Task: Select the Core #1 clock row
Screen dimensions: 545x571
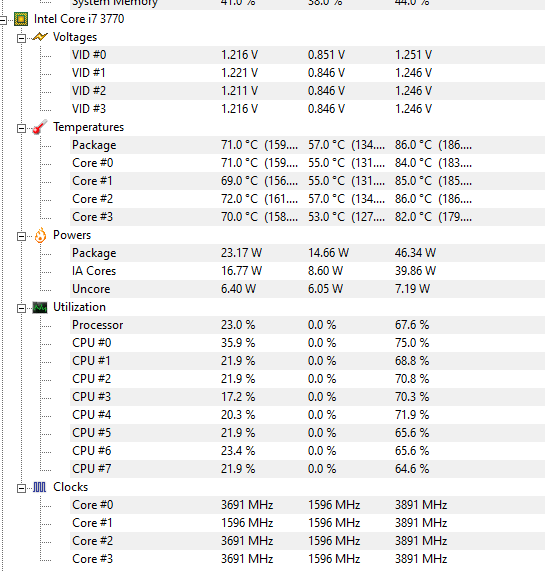Action: tap(307, 523)
